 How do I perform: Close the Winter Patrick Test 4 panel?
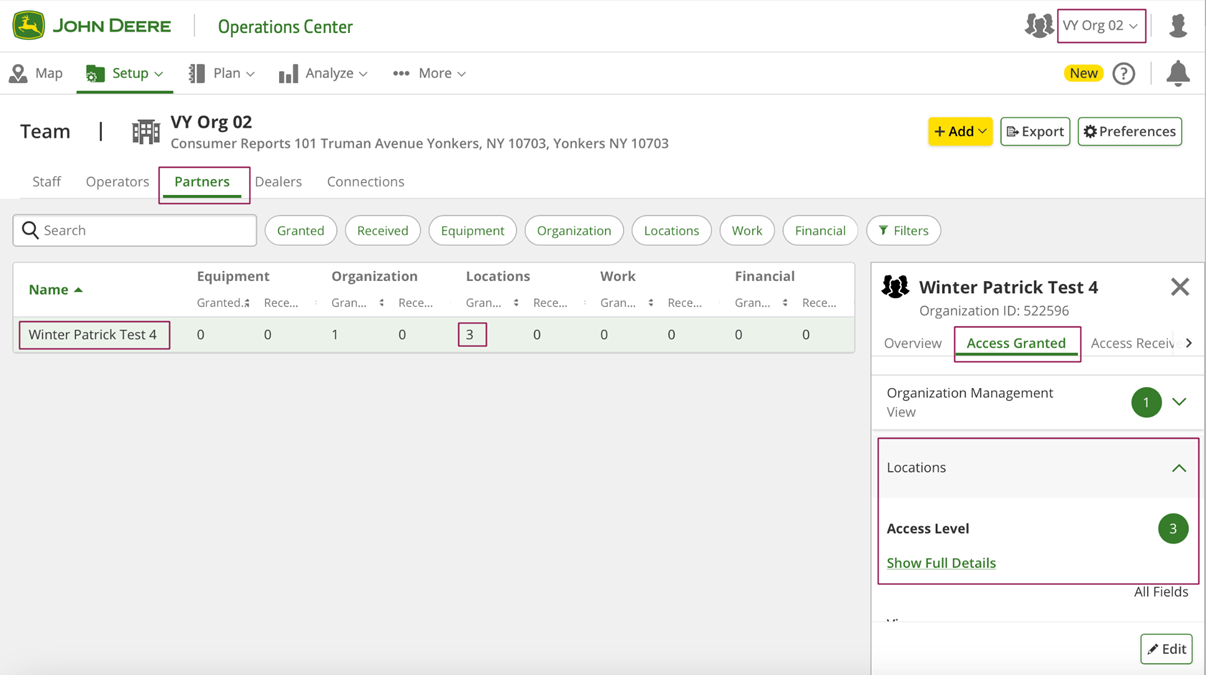click(x=1180, y=288)
